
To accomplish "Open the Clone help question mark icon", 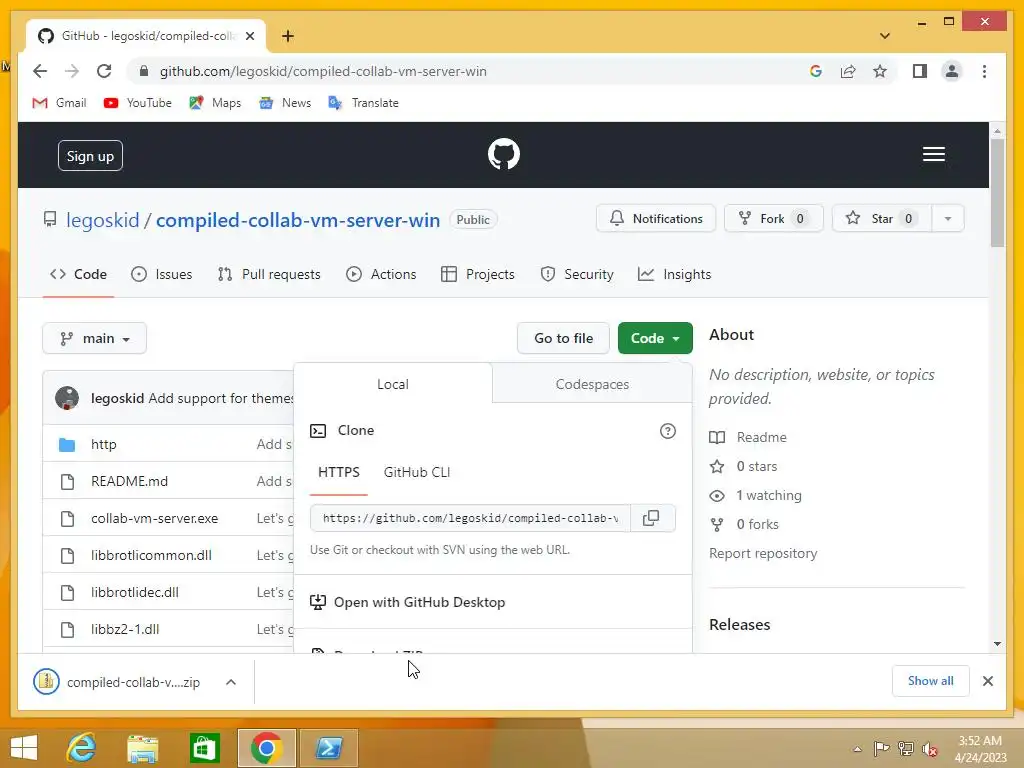I will click(667, 431).
